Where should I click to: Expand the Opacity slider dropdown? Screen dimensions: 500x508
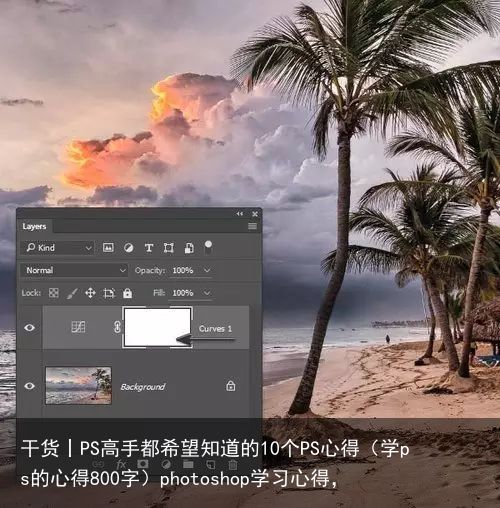coord(207,270)
